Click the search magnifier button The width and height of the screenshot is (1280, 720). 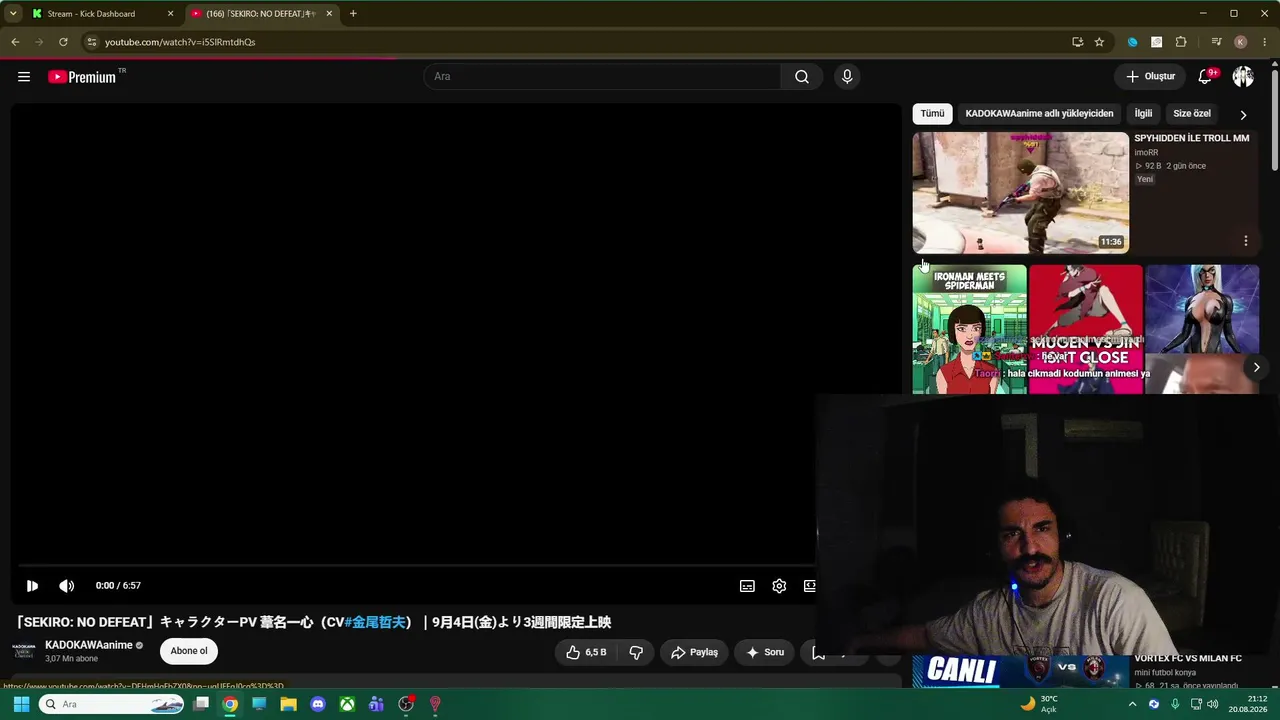click(x=801, y=77)
